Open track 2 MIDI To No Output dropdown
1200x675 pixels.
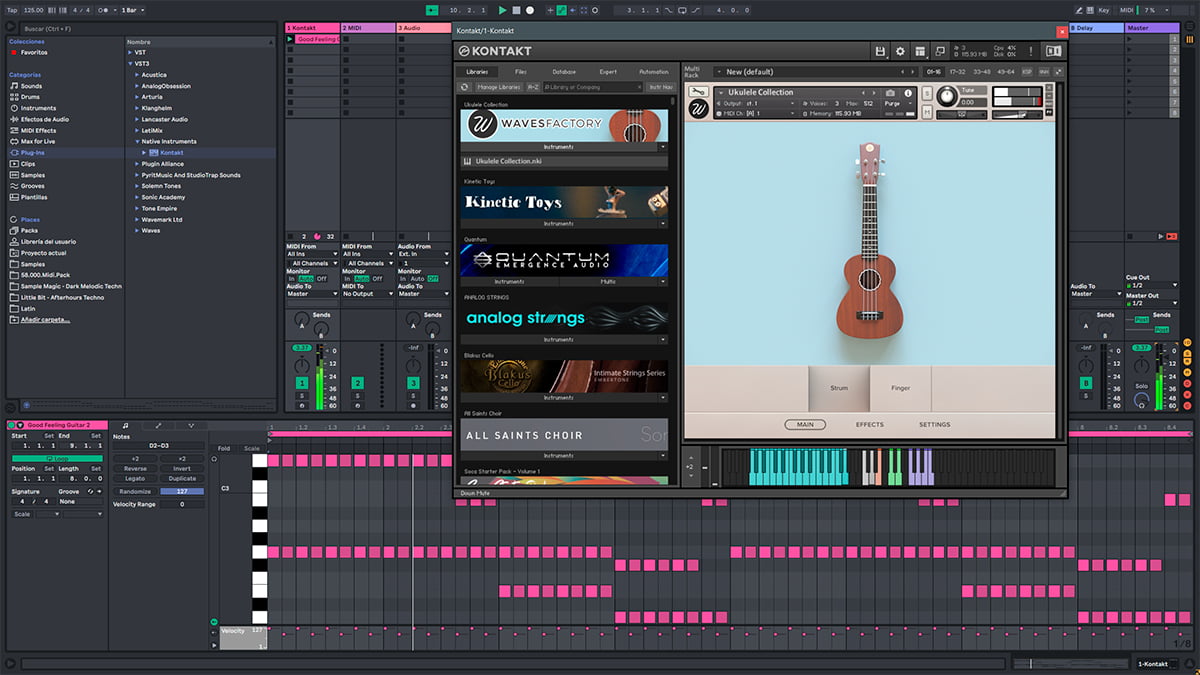pos(368,294)
